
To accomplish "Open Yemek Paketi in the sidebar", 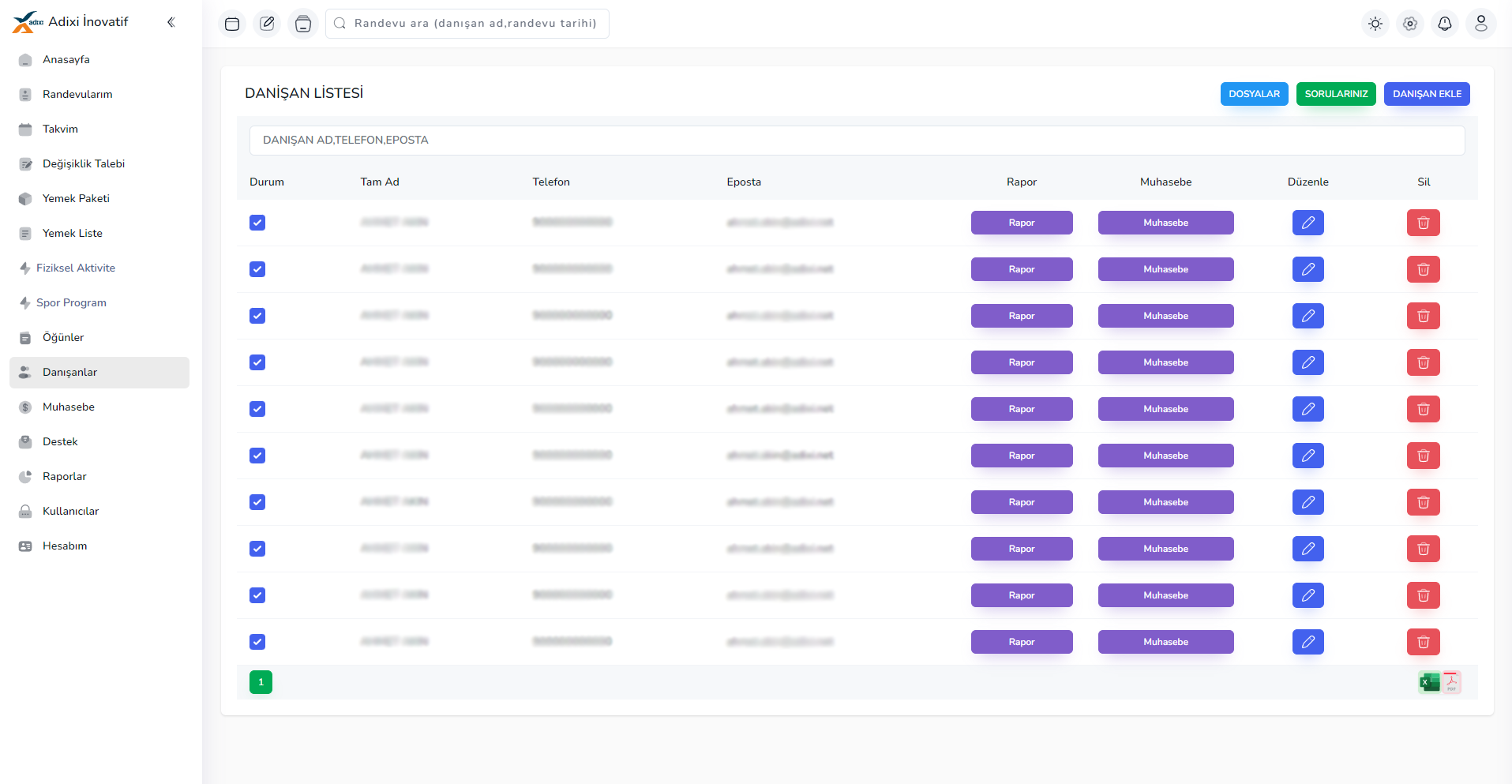I will coord(99,199).
